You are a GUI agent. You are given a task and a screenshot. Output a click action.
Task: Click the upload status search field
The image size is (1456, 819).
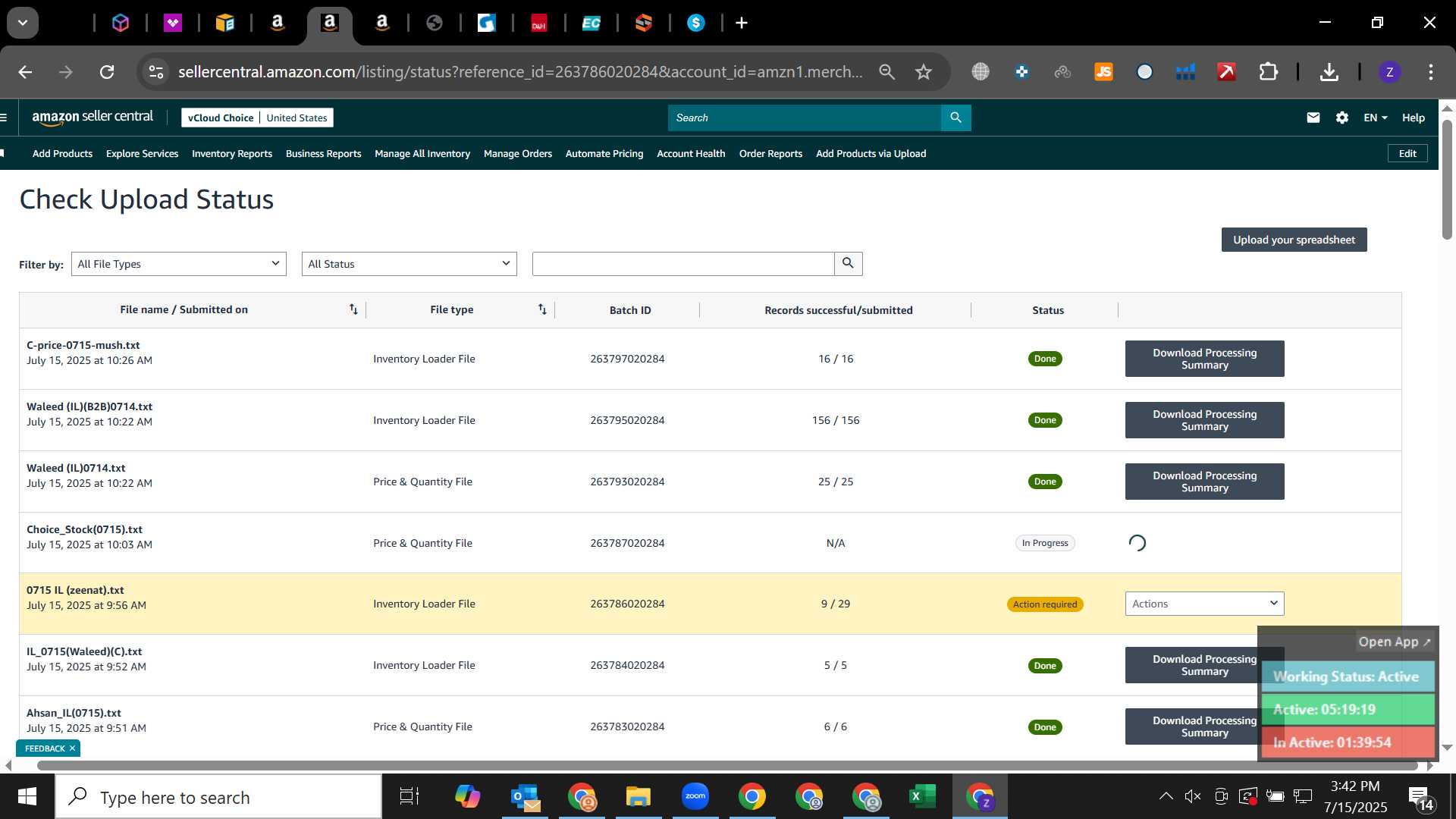[x=683, y=264]
